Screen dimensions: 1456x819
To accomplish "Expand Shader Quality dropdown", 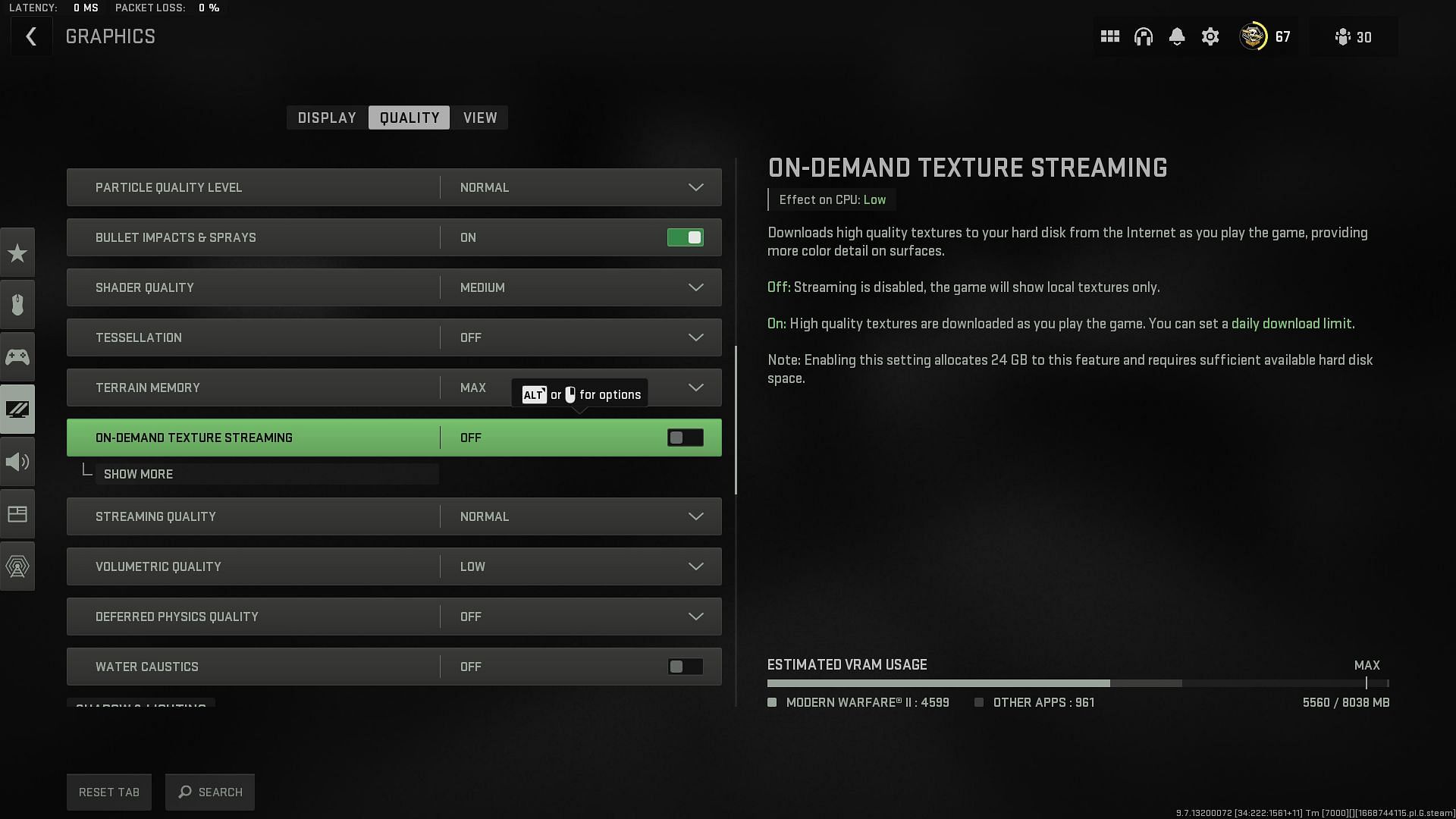I will [697, 287].
